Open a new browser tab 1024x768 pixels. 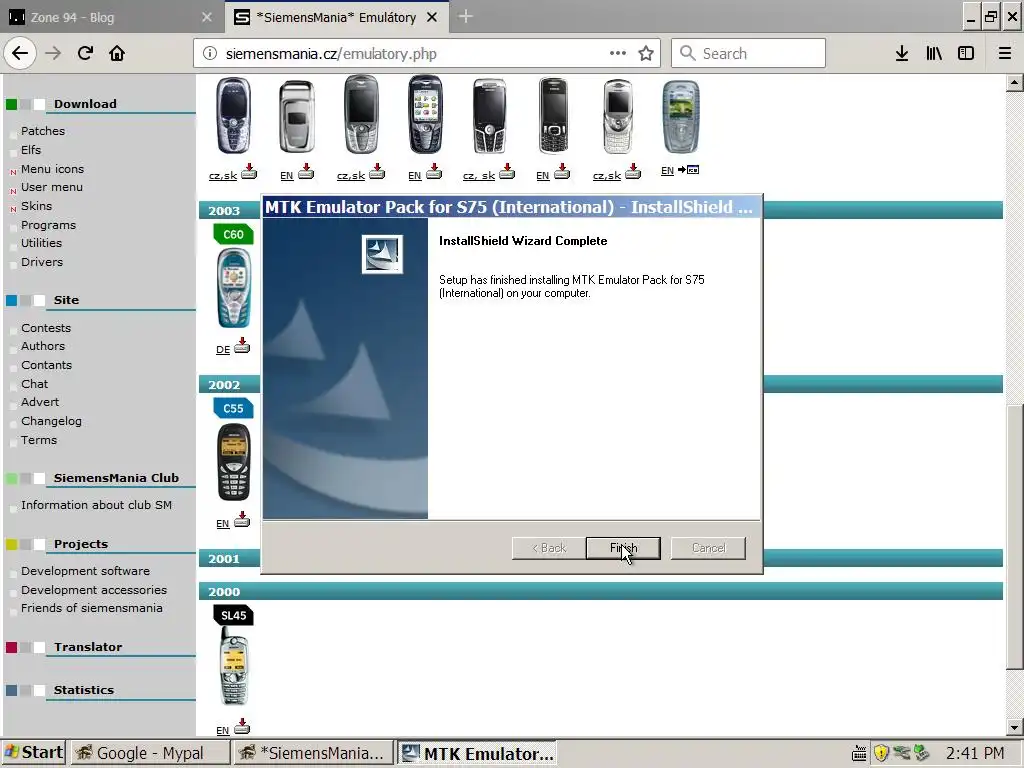[x=466, y=17]
